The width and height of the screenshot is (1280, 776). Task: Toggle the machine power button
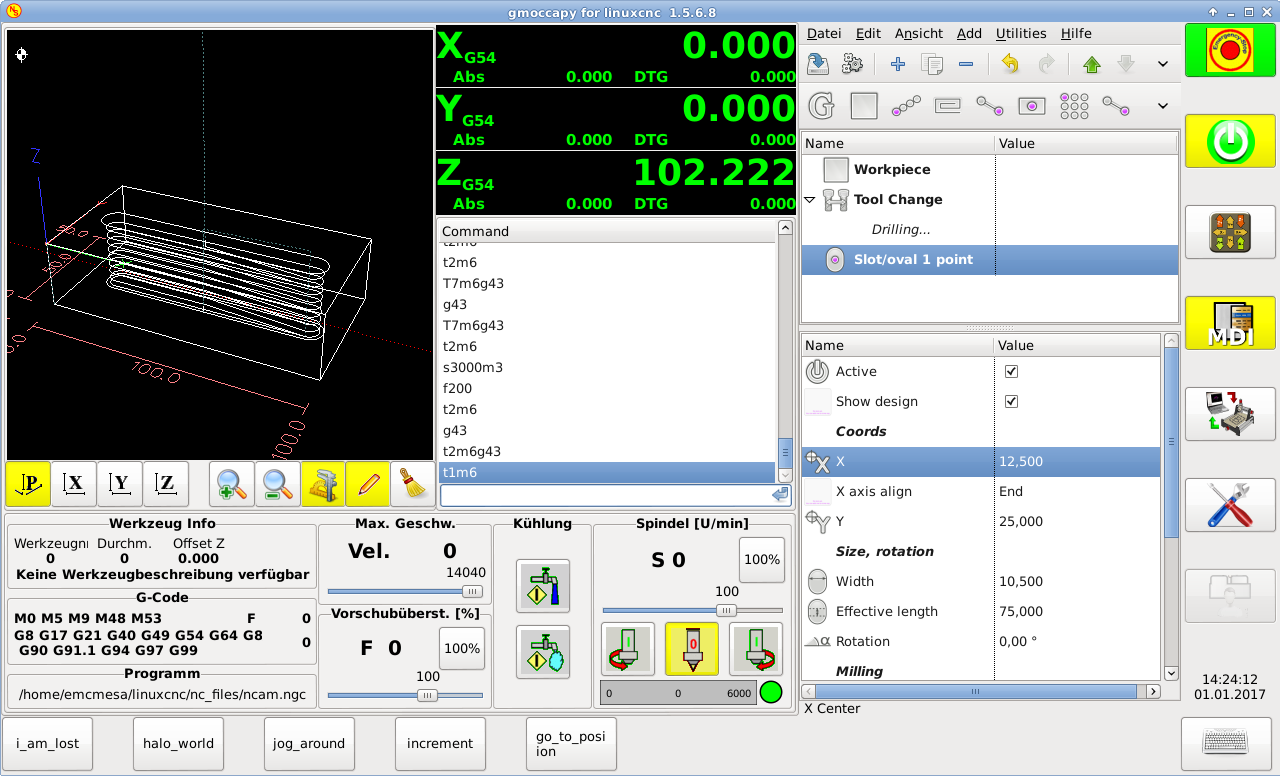pyautogui.click(x=1231, y=142)
